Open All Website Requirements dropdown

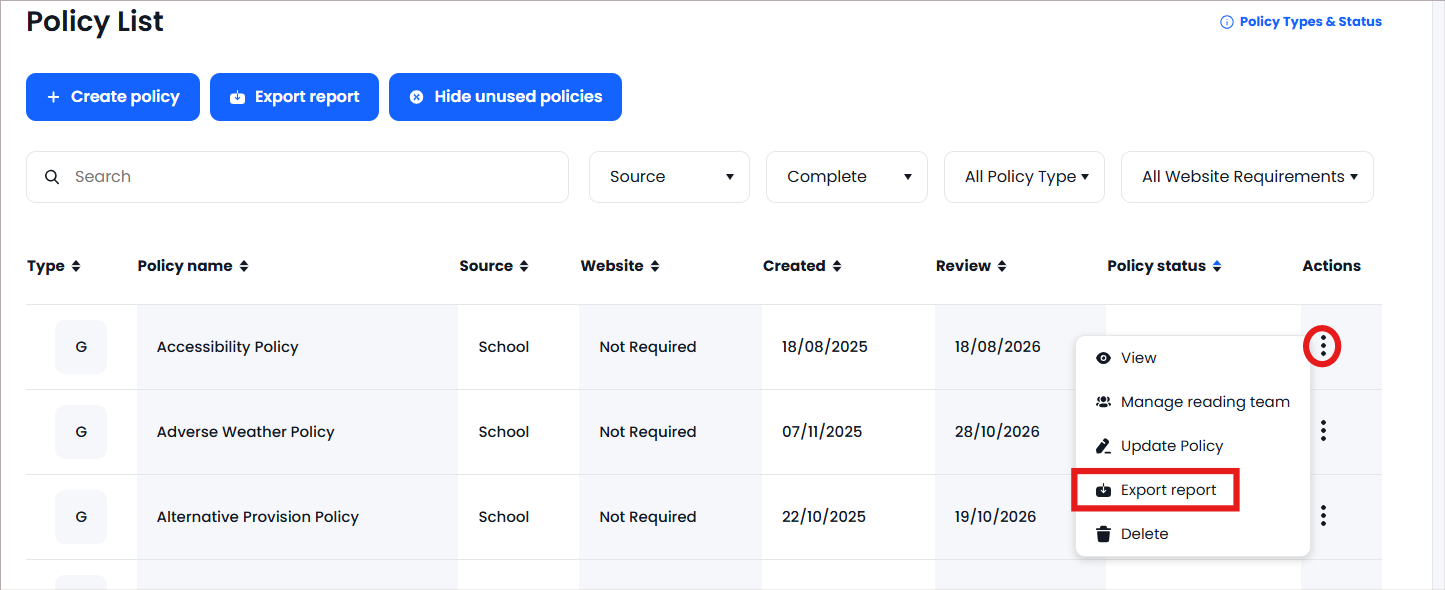pos(1247,177)
